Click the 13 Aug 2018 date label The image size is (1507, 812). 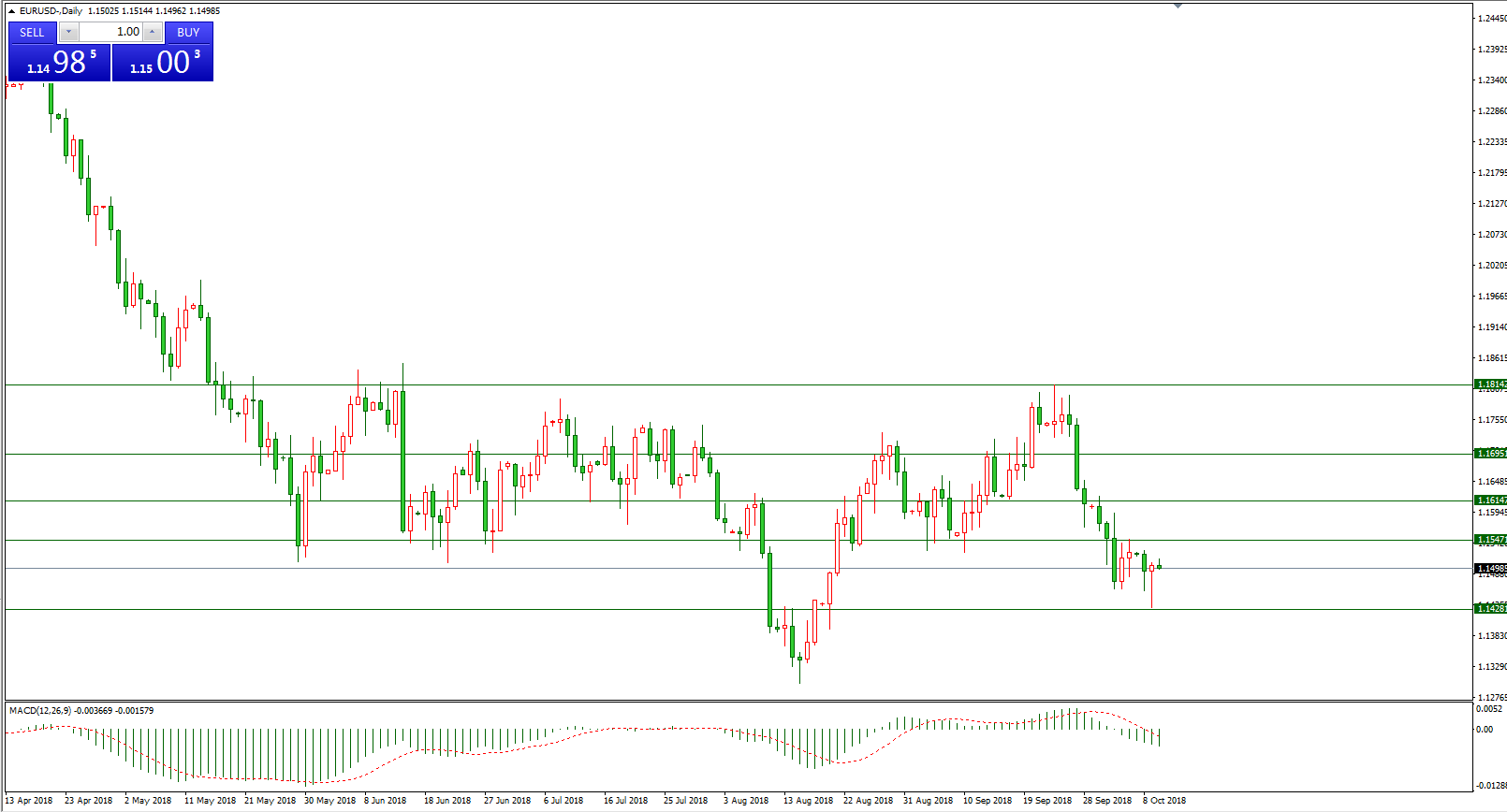click(808, 801)
